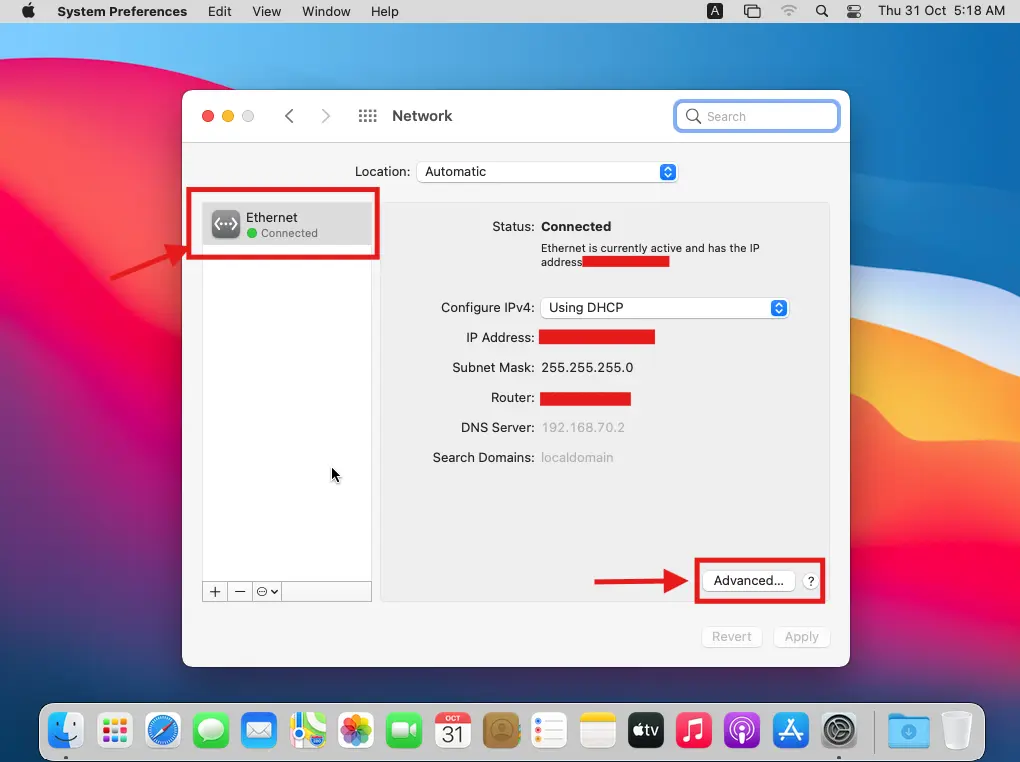Open Maps from the Dock
This screenshot has height=762, width=1020.
tap(308, 730)
